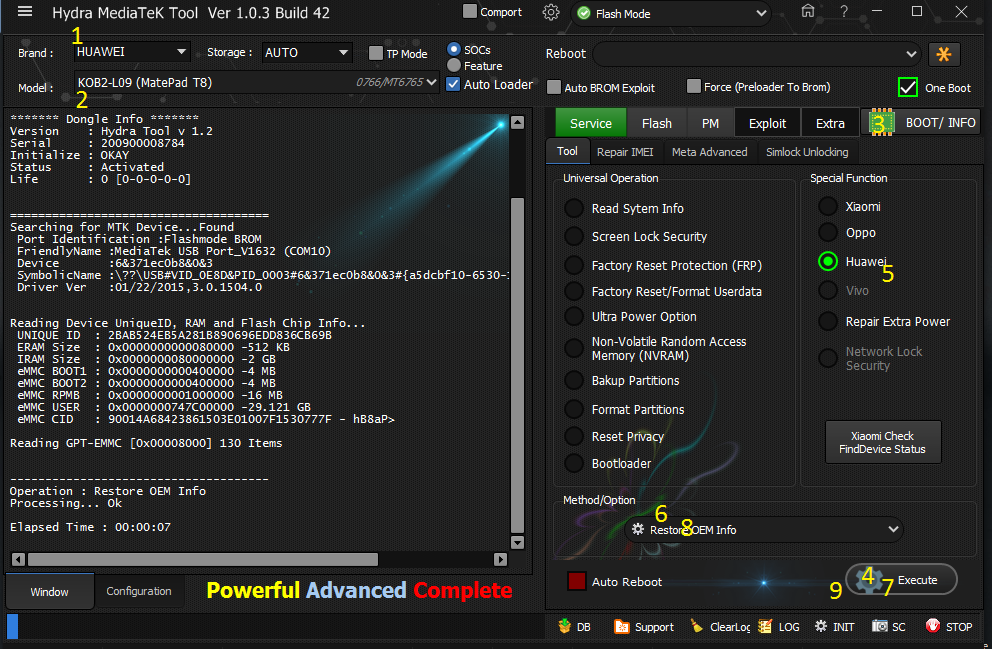992x649 pixels.
Task: Select Ultra Power Option
Action: 574,316
